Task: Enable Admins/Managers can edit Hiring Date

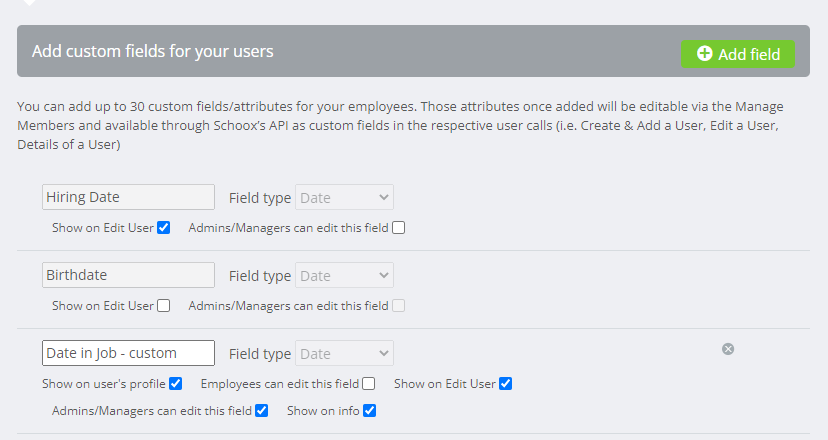Action: (x=399, y=228)
